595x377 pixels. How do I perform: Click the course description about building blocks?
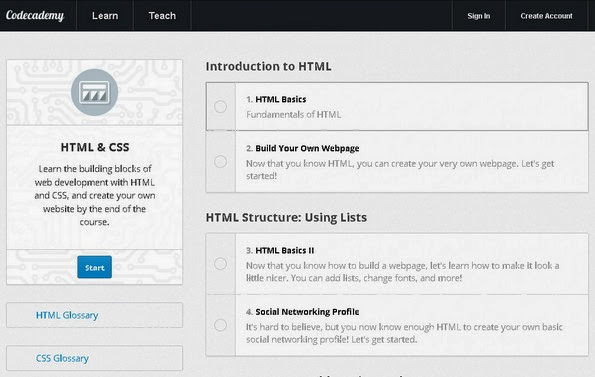pos(94,195)
